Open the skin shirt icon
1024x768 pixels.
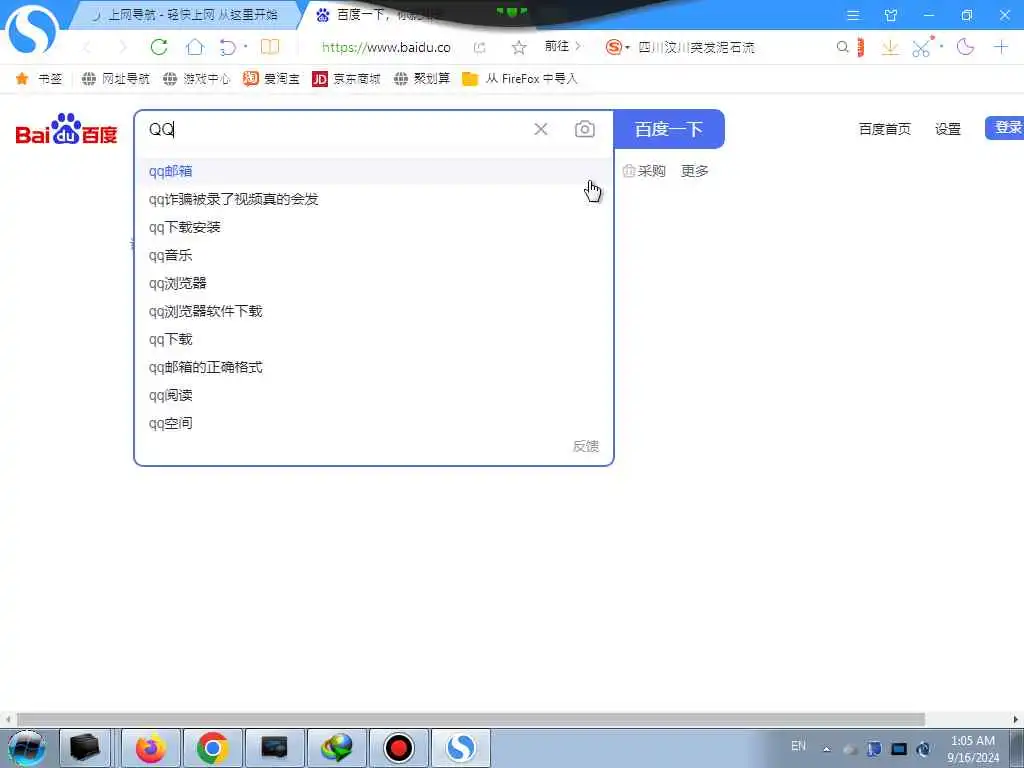(x=891, y=15)
